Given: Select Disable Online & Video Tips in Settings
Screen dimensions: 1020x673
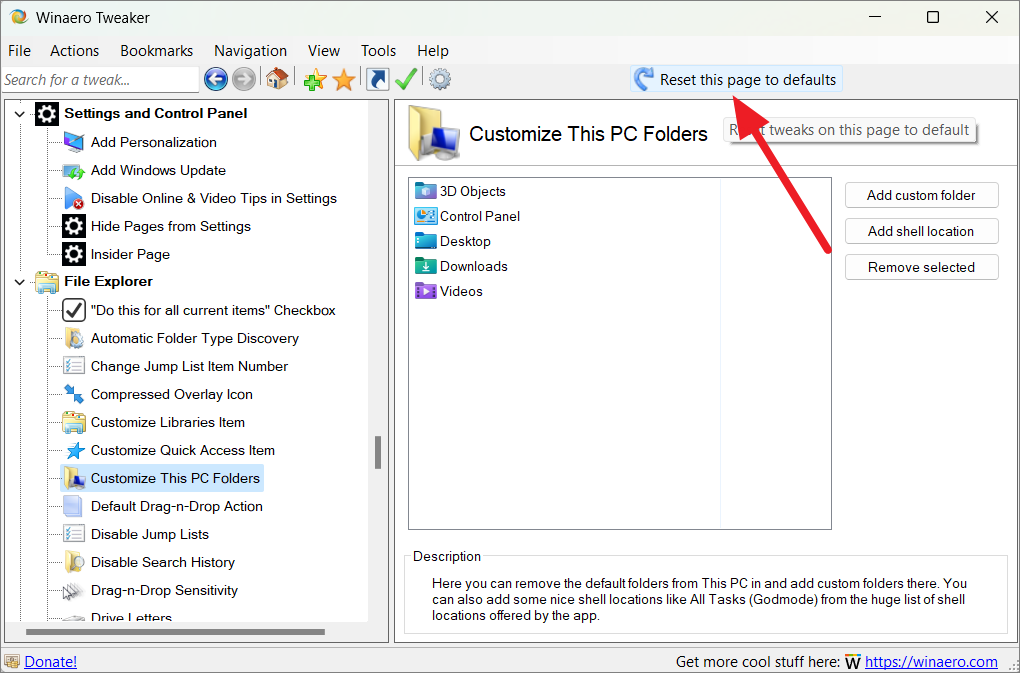Looking at the screenshot, I should coord(214,198).
